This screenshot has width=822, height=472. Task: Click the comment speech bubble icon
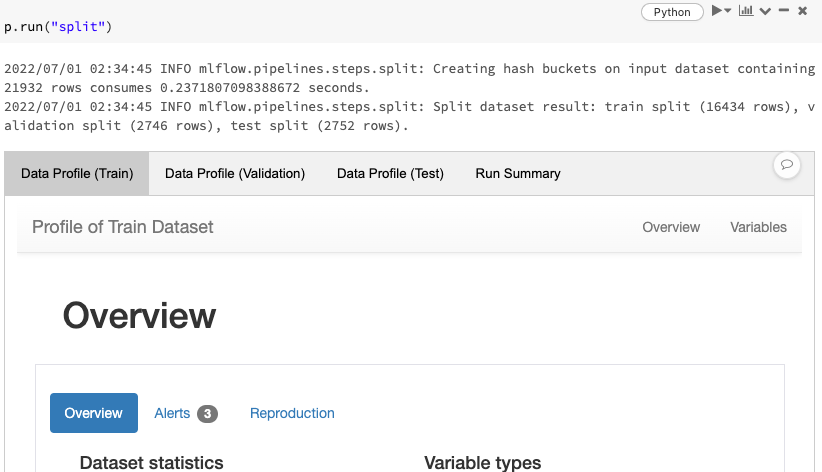pyautogui.click(x=786, y=165)
